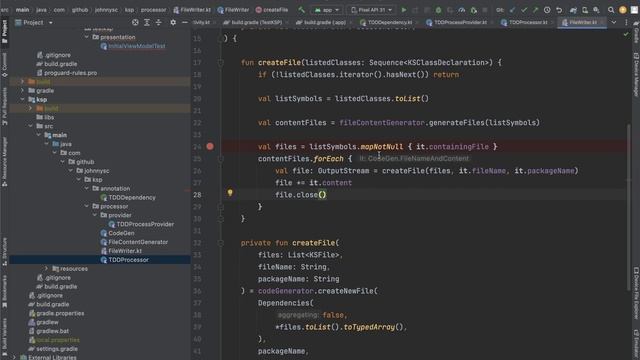Switch to build.gradle (TestKSP) tab

pos(254,22)
